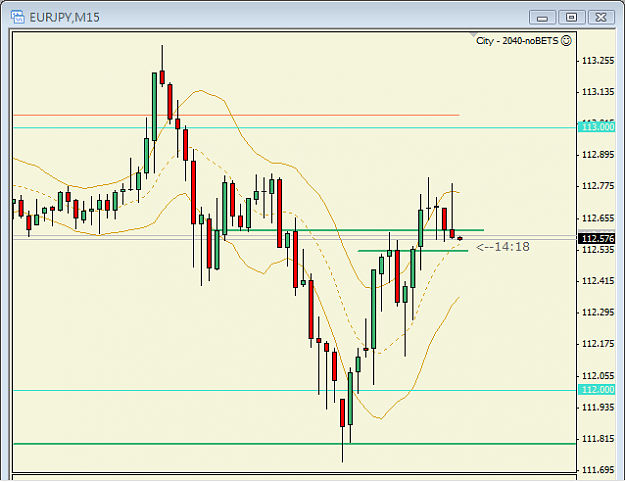Click the chart shift triangle marker at top
Screen dimensions: 625x482
pos(474,35)
